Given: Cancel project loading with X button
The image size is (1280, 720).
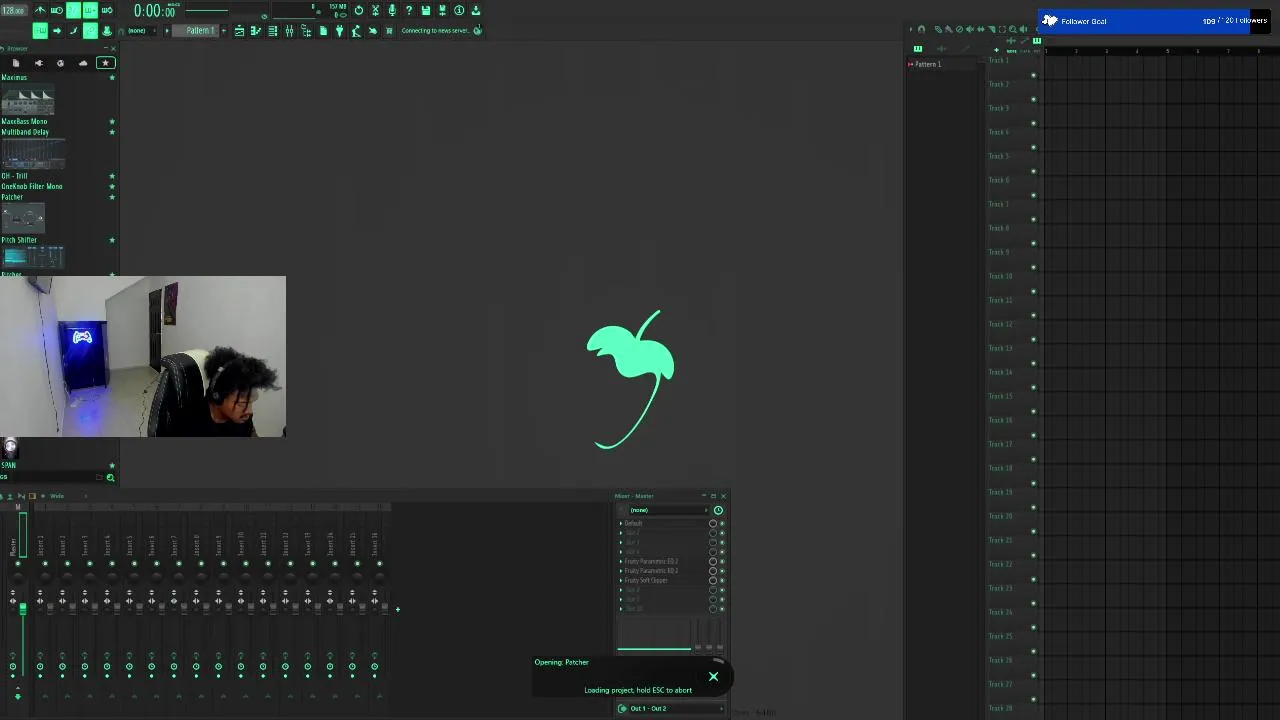Looking at the screenshot, I should click(713, 677).
